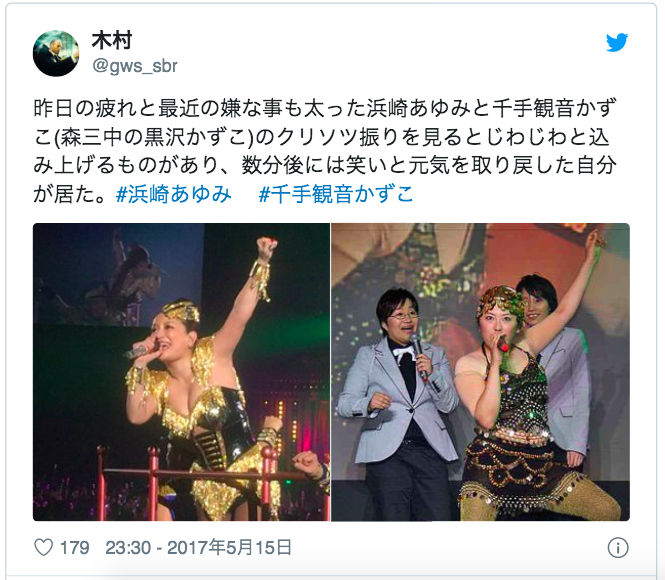Open the #浜崎あゆみ hashtag
Image resolution: width=665 pixels, height=580 pixels.
[x=173, y=195]
